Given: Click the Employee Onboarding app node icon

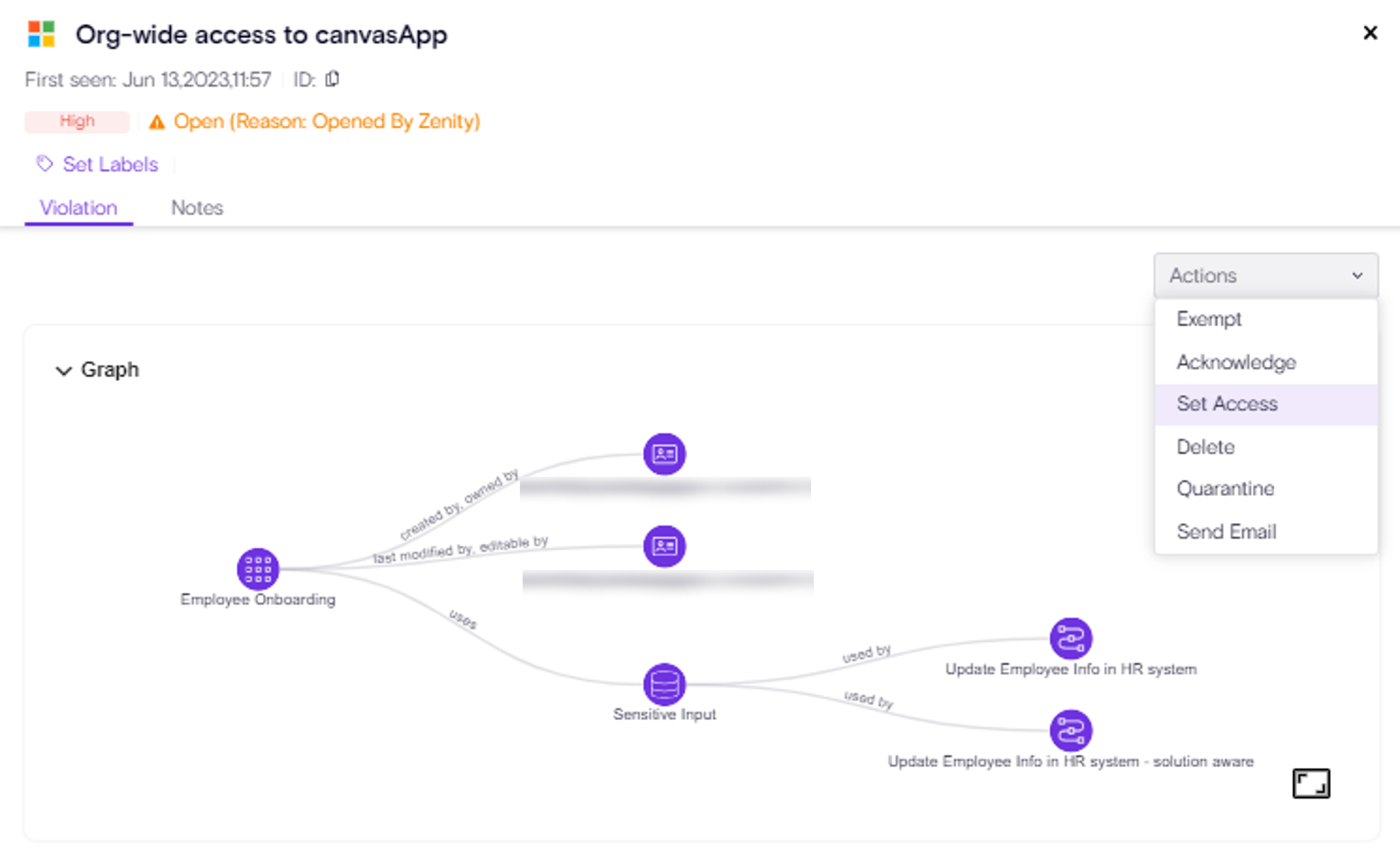Looking at the screenshot, I should point(258,568).
